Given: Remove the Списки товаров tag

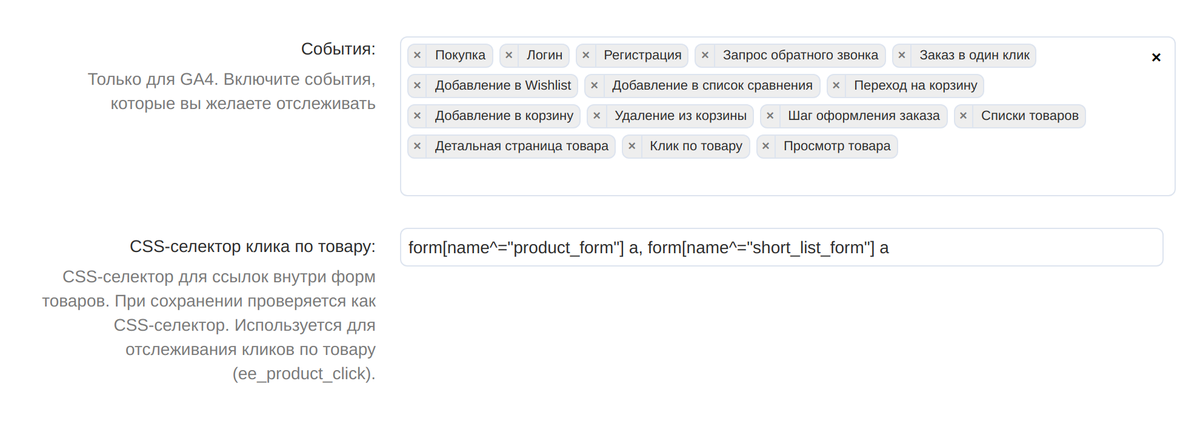Looking at the screenshot, I should pos(963,116).
